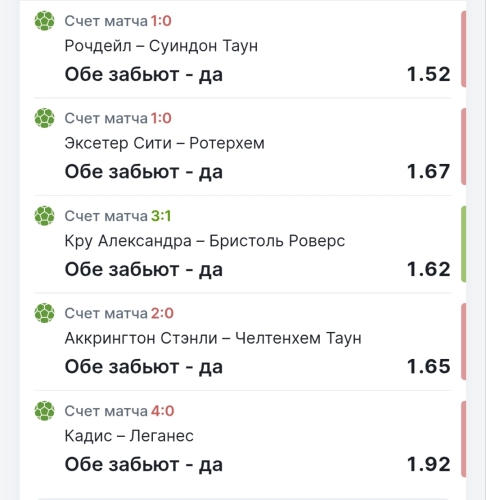The height and width of the screenshot is (500, 486).
Task: Open the Кру Александра – Бристоль Роверс match
Action: pos(205,241)
